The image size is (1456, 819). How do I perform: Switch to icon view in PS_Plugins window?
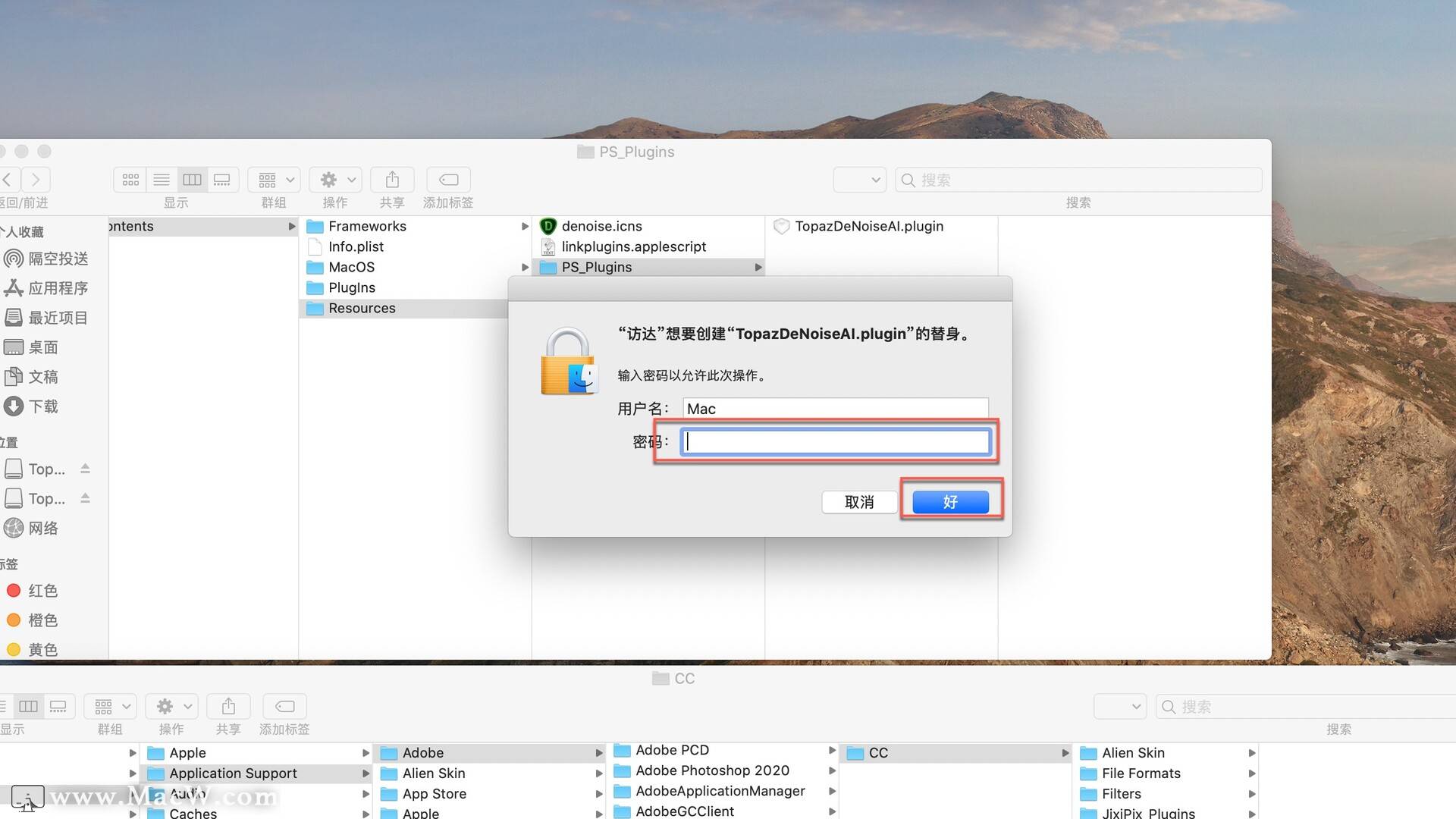coord(130,180)
